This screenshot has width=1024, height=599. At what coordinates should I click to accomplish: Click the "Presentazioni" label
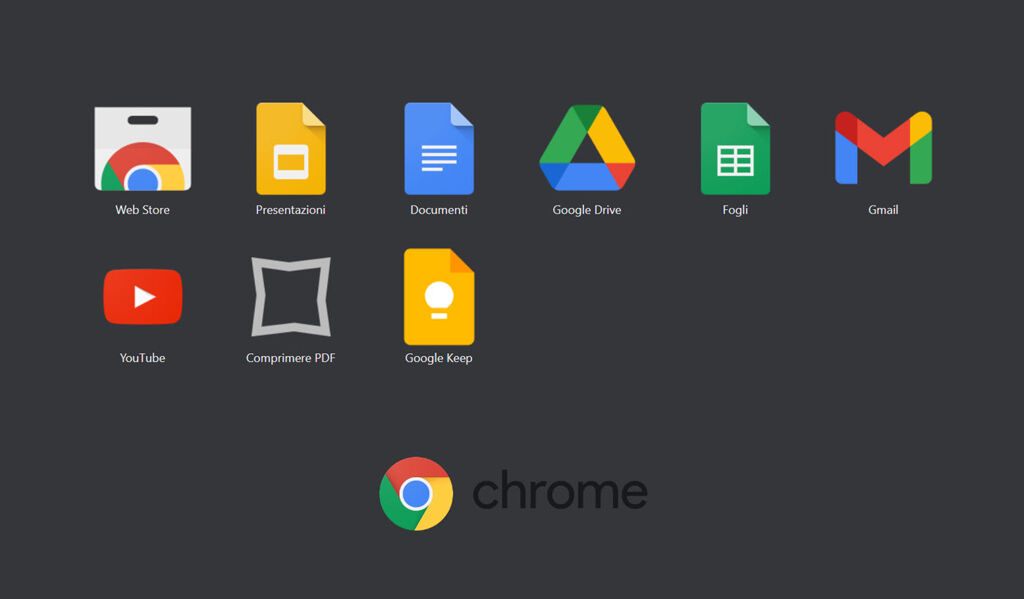click(291, 210)
